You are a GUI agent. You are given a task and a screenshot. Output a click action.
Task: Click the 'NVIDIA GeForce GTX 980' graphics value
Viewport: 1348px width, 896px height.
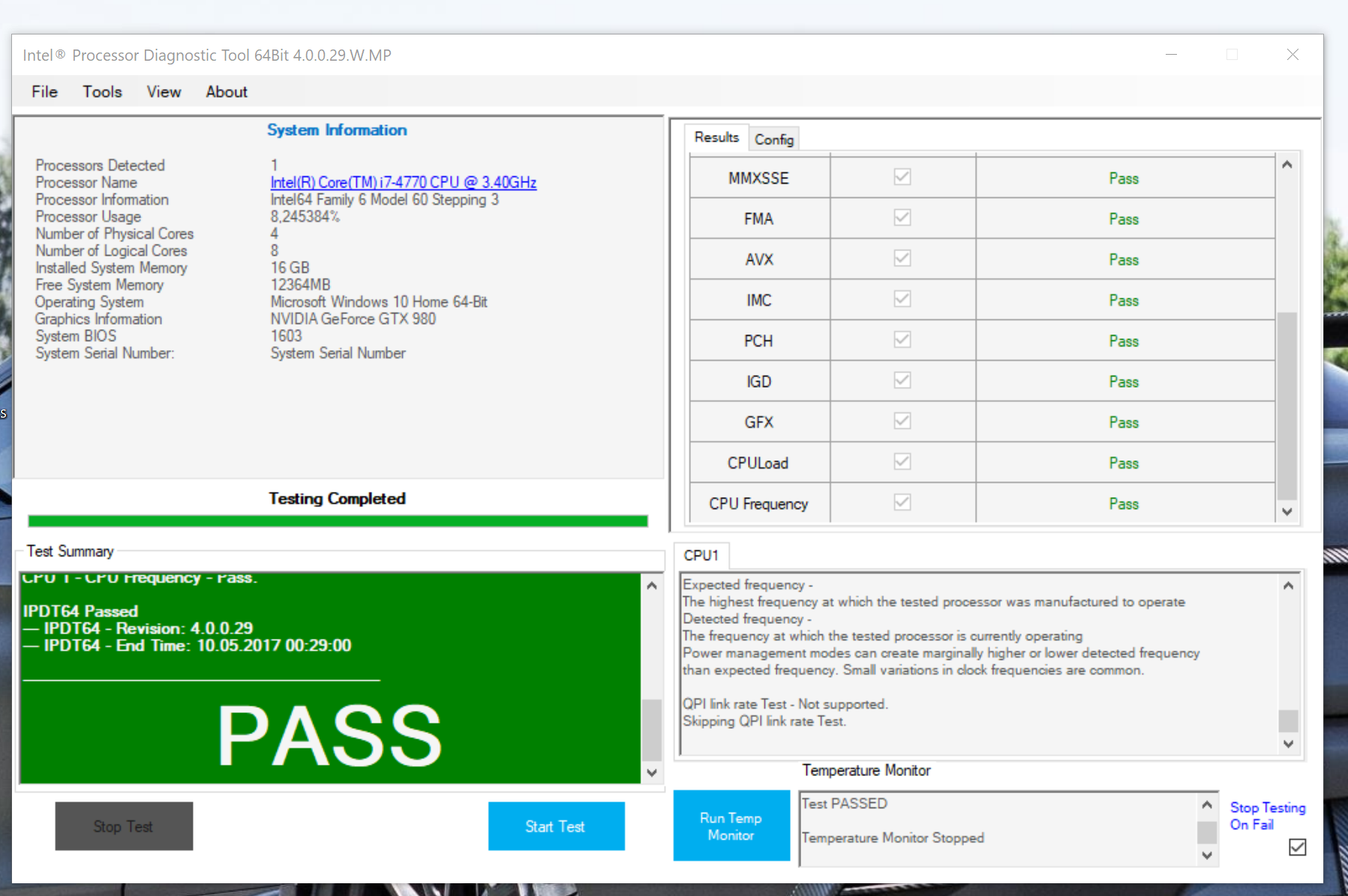[x=353, y=319]
